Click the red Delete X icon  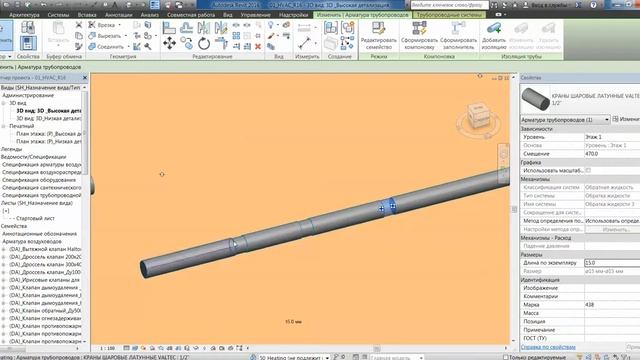pyautogui.click(x=258, y=47)
